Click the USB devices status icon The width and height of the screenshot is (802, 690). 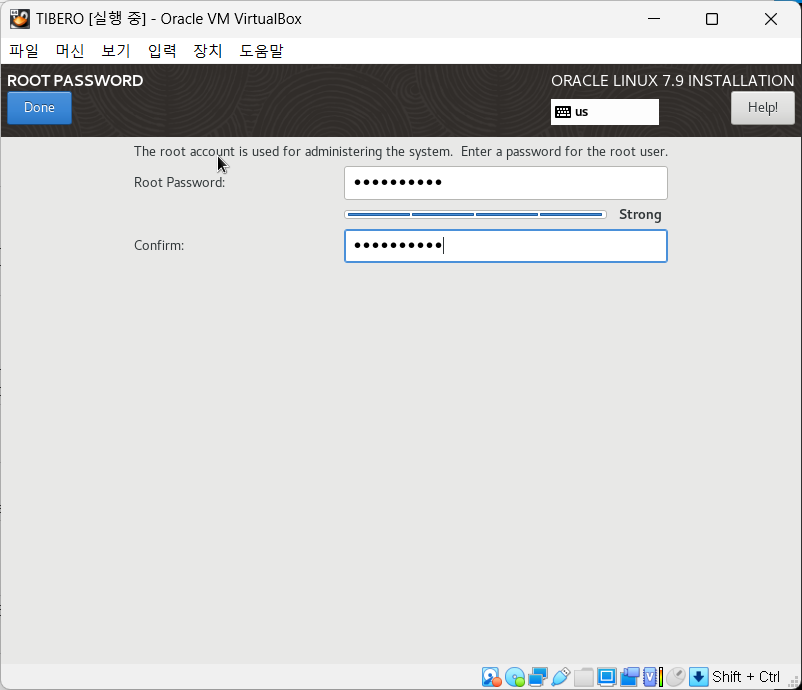[x=561, y=677]
